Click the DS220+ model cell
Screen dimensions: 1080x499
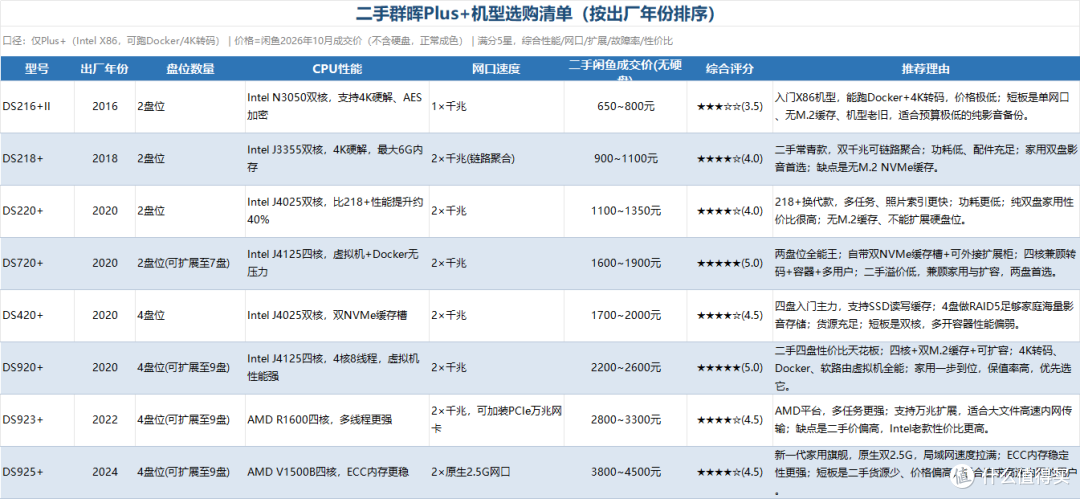pos(37,211)
